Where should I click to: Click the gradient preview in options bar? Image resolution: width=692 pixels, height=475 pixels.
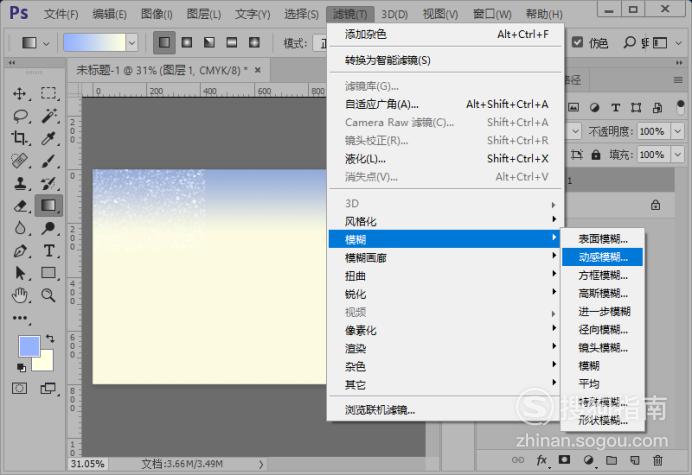pos(94,43)
